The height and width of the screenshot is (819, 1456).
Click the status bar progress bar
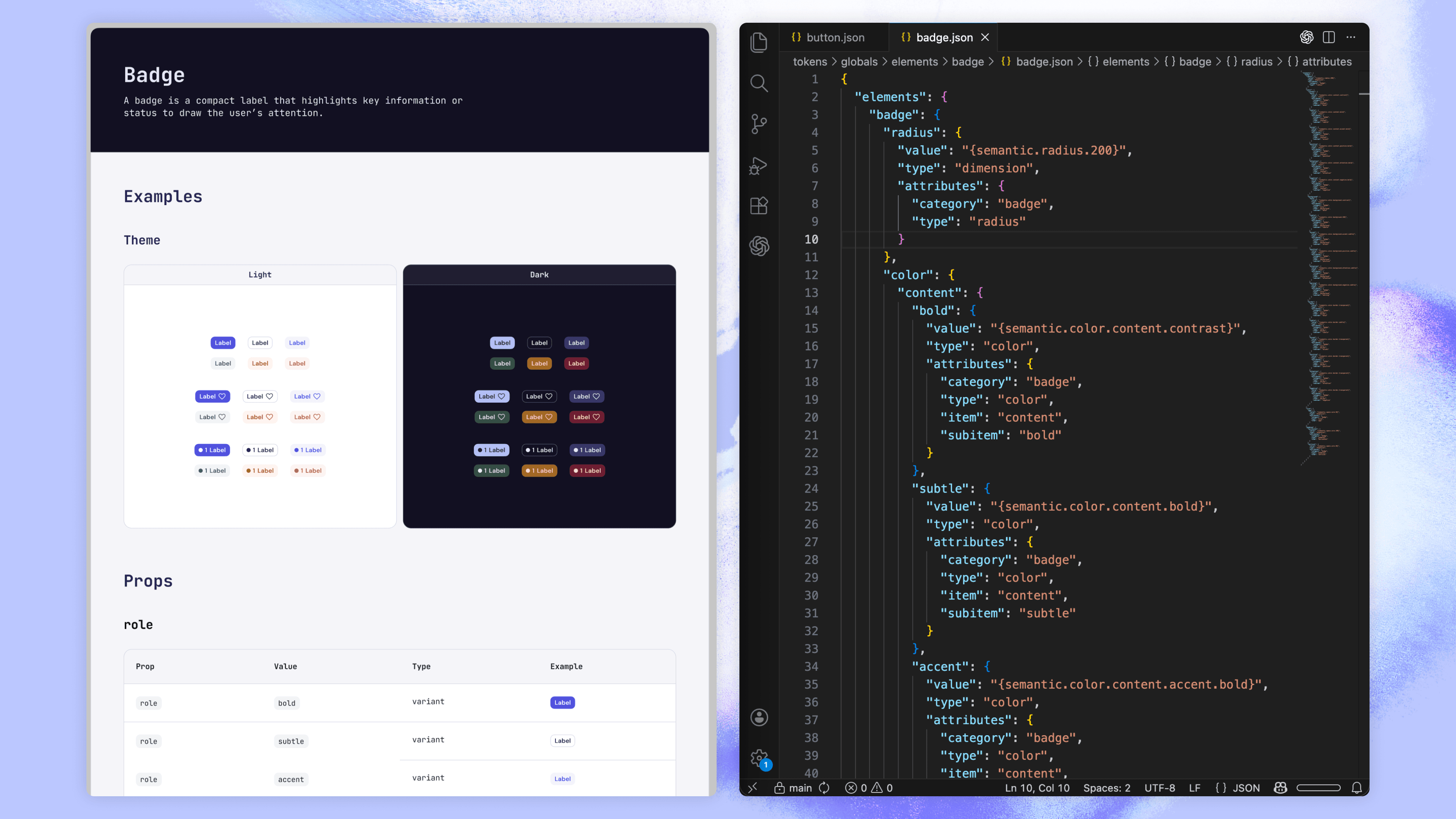pos(1318,788)
